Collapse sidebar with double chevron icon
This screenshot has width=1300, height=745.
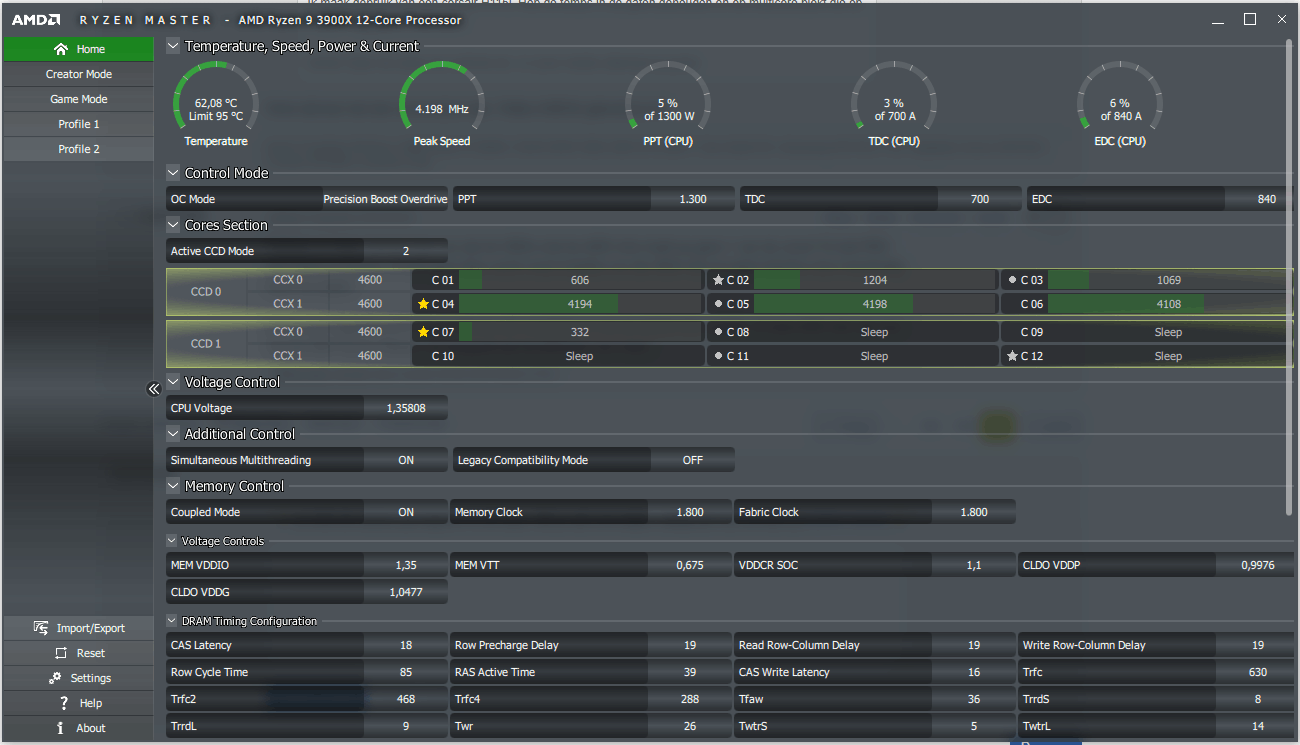click(153, 389)
